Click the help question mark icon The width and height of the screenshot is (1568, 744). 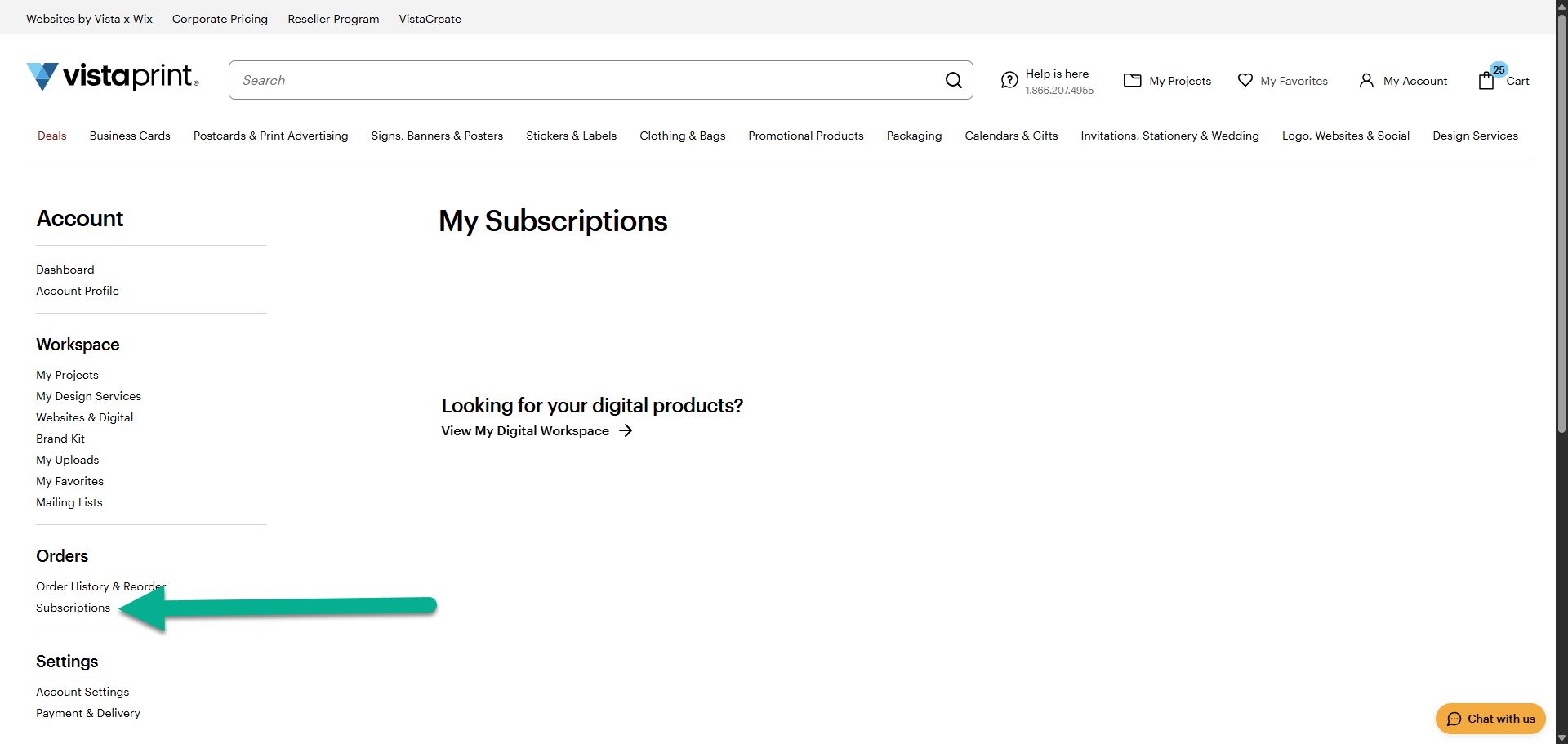coord(1009,80)
